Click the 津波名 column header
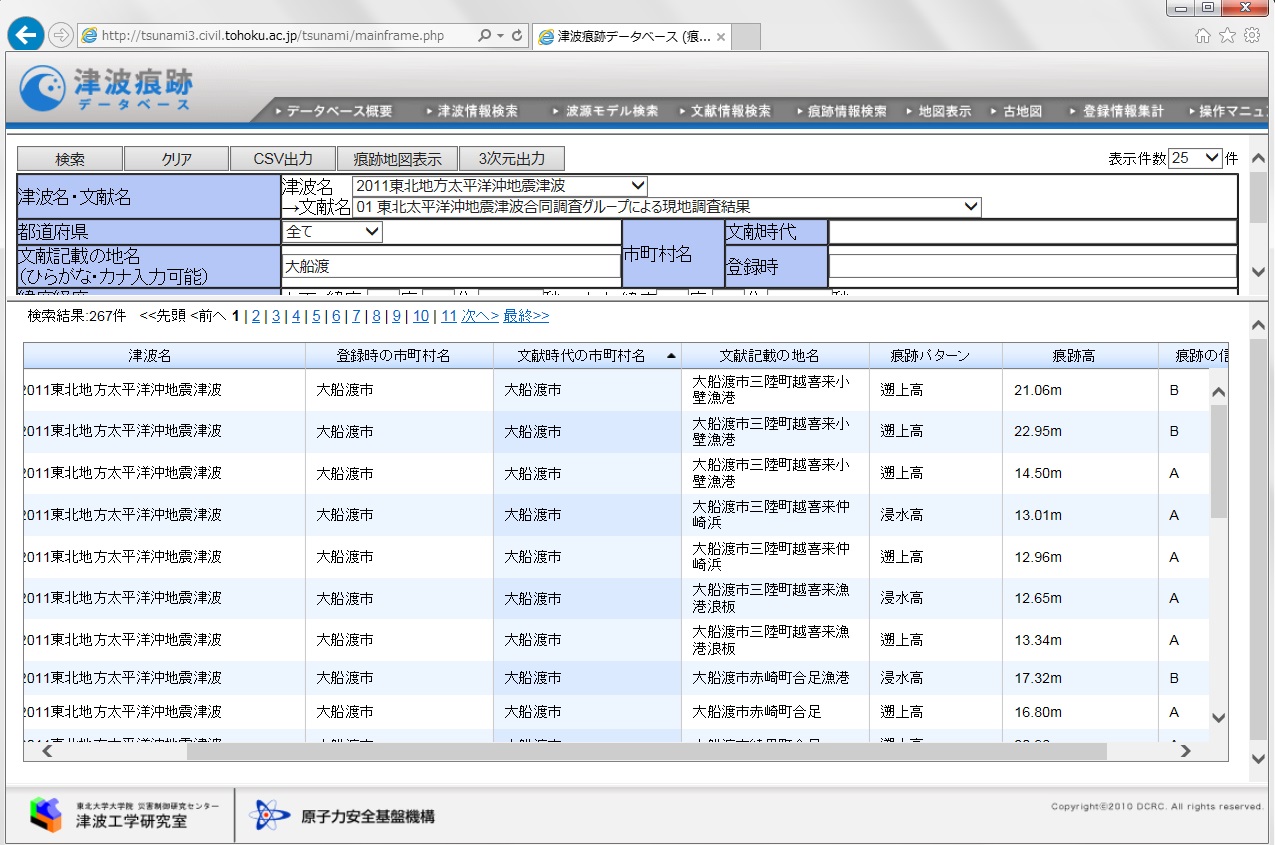 [164, 356]
